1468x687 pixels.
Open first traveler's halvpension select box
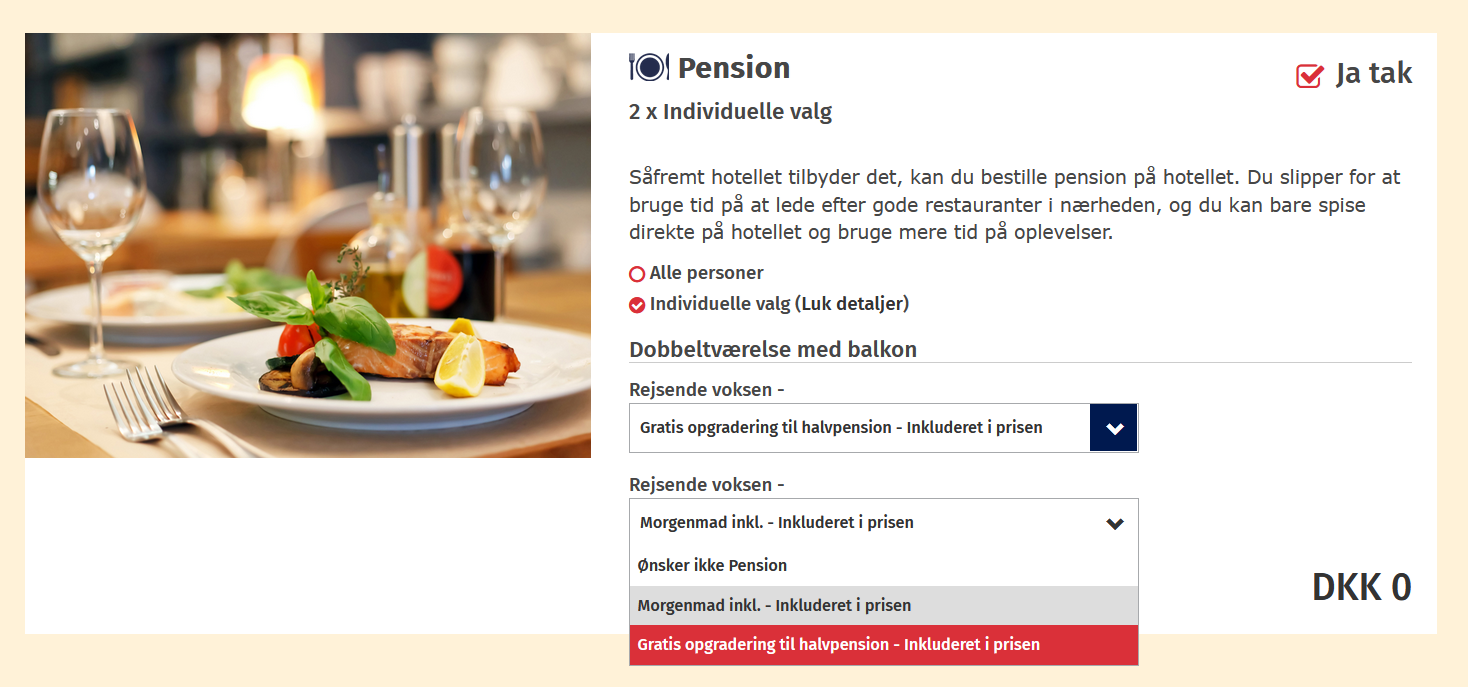click(858, 428)
